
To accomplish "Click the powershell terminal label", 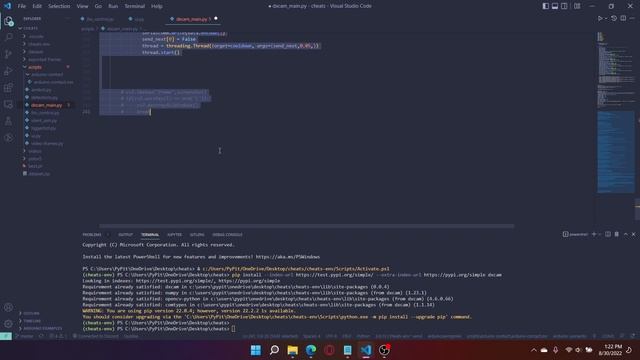I will point(575,234).
